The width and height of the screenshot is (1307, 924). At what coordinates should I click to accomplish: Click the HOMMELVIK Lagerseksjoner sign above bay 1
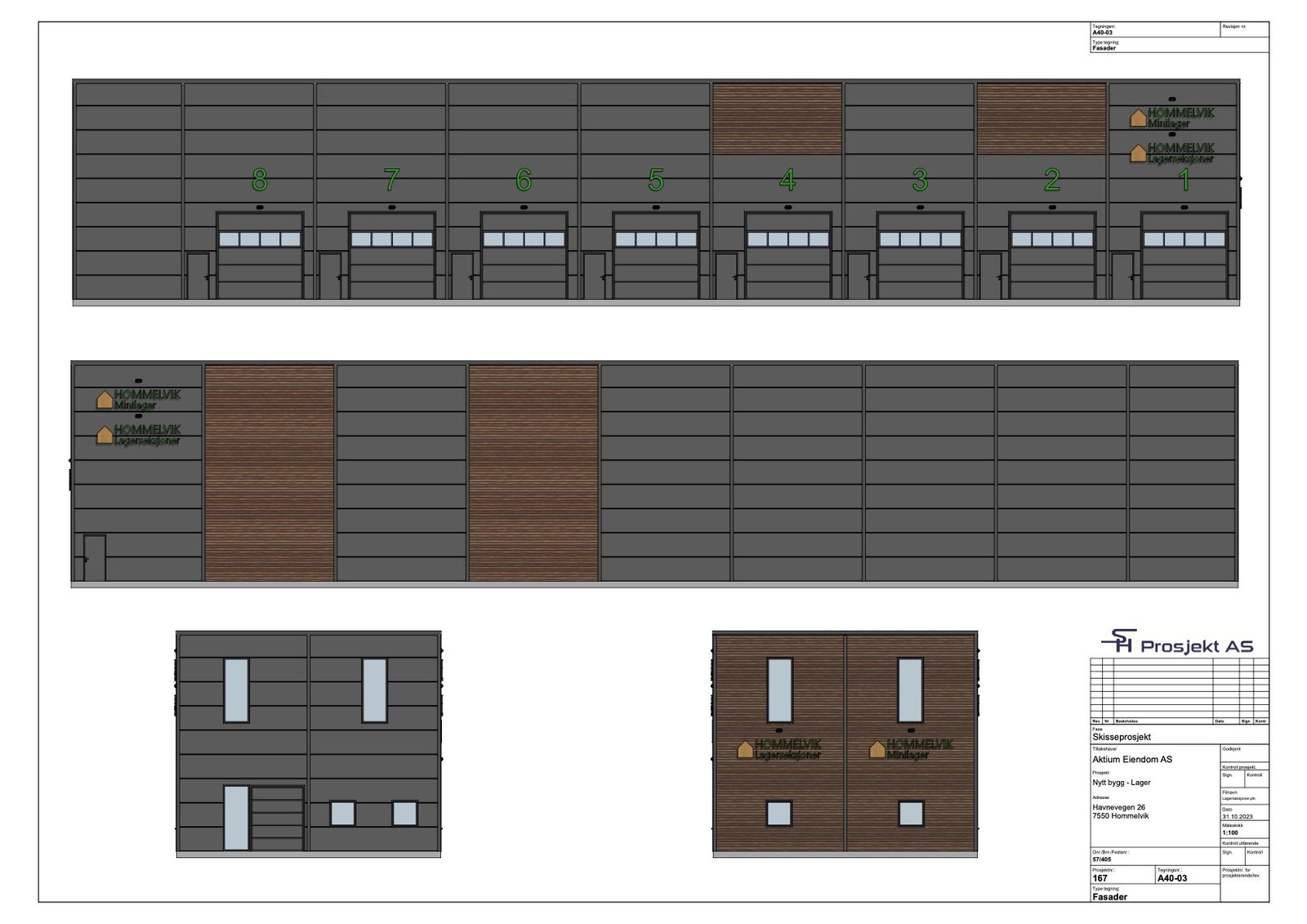[1172, 153]
